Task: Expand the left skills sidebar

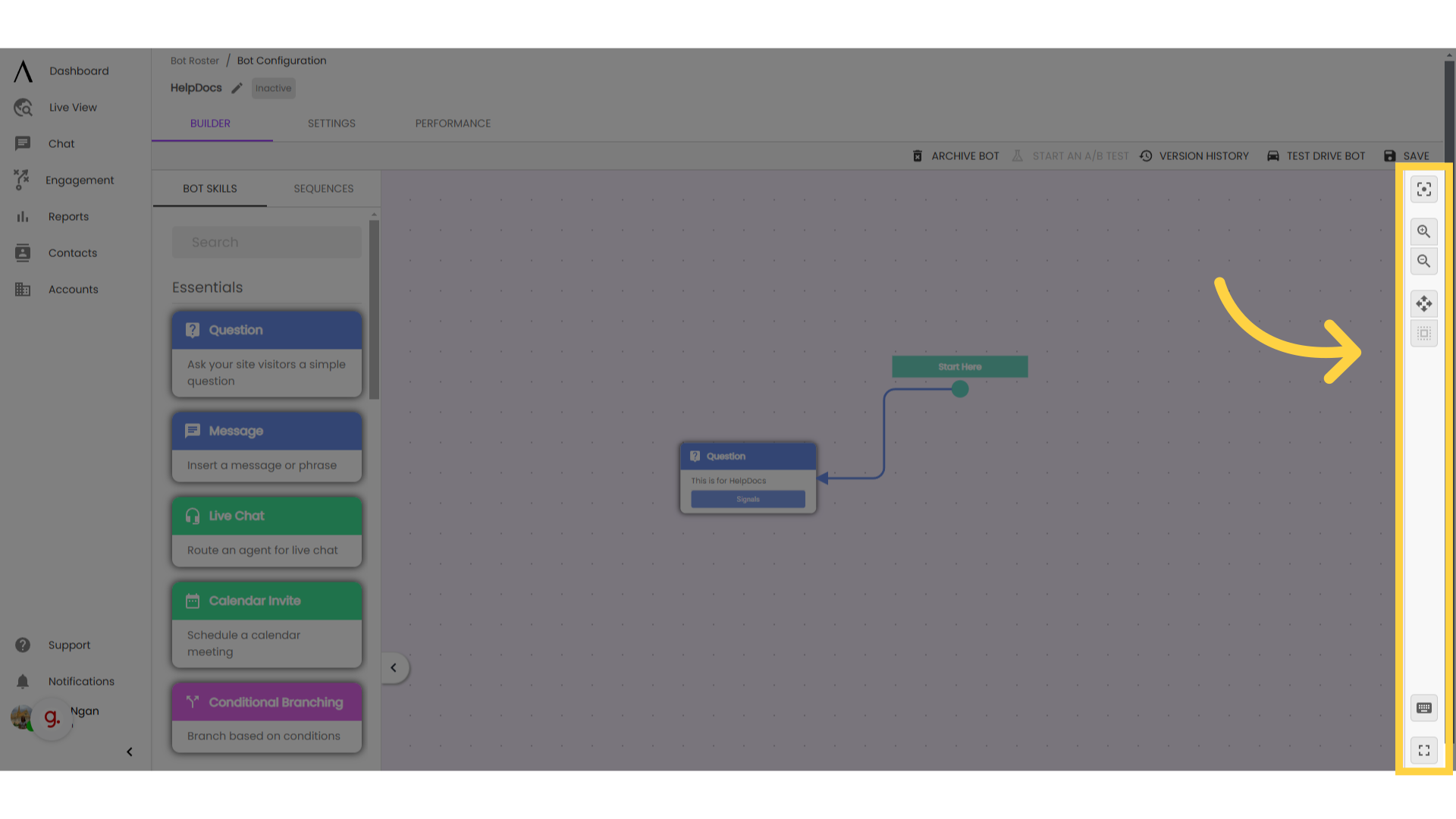Action: [393, 667]
